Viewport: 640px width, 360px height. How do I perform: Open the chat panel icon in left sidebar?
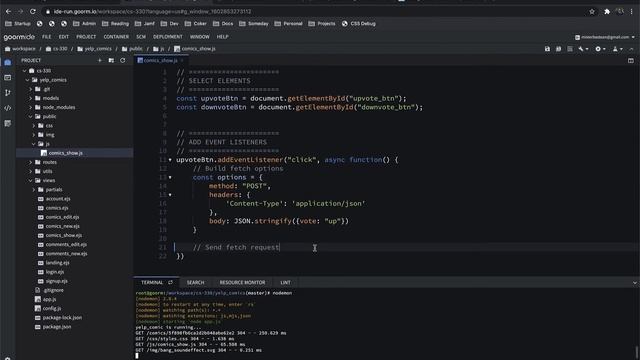coord(8,78)
